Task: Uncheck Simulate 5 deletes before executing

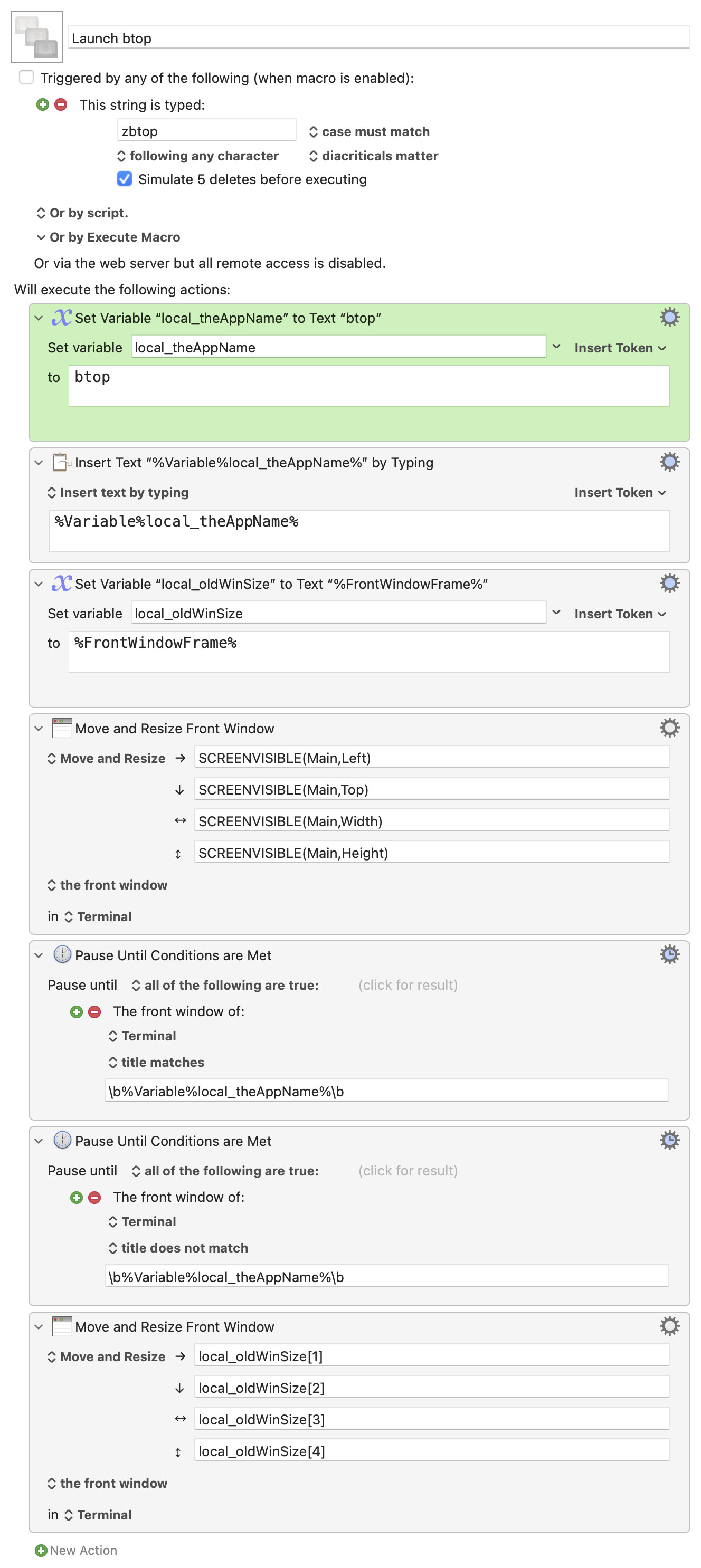Action: 124,178
